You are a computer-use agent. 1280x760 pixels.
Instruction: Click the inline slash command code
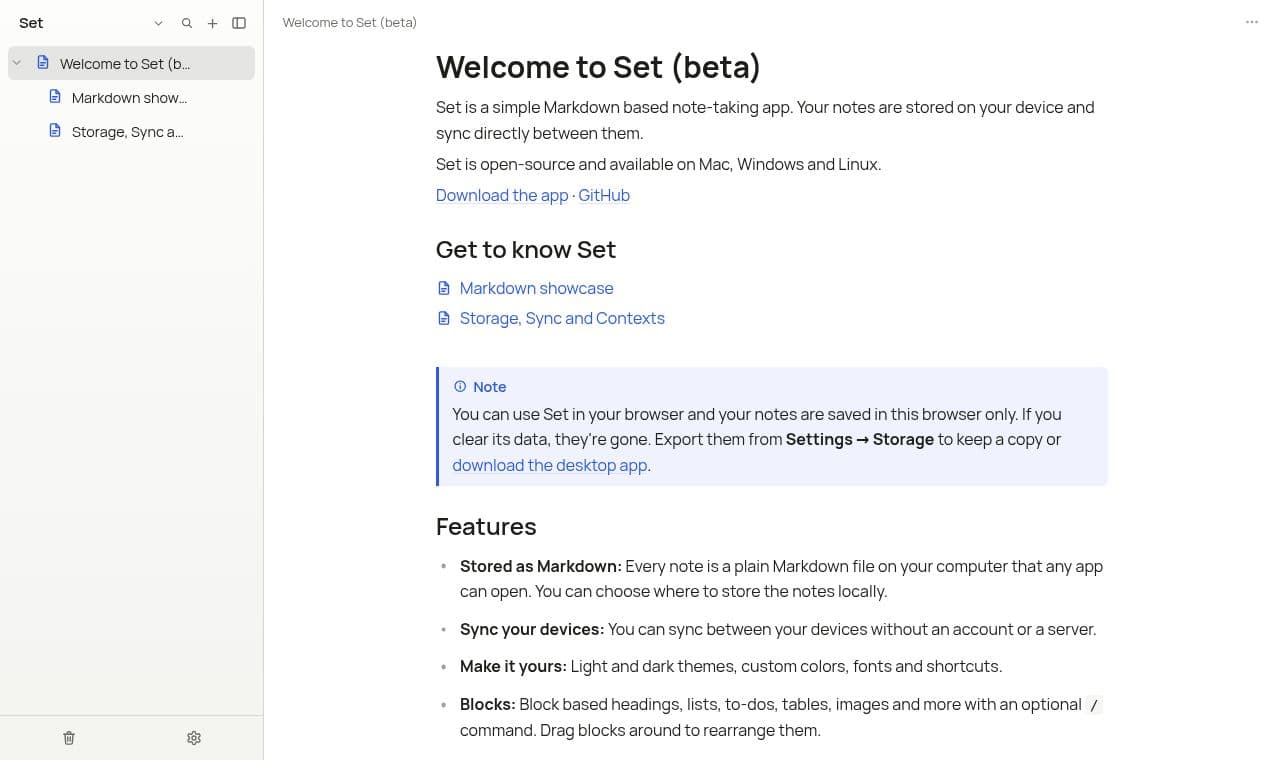click(1094, 705)
